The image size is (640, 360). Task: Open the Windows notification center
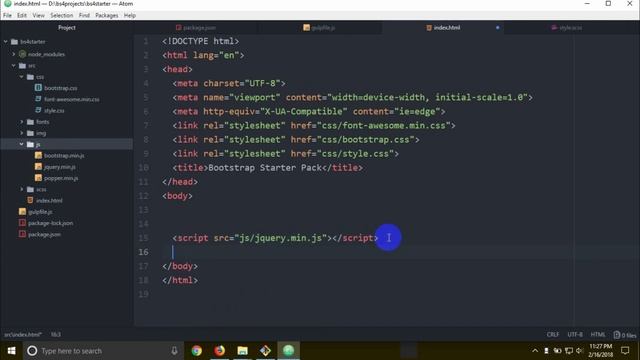coord(625,351)
